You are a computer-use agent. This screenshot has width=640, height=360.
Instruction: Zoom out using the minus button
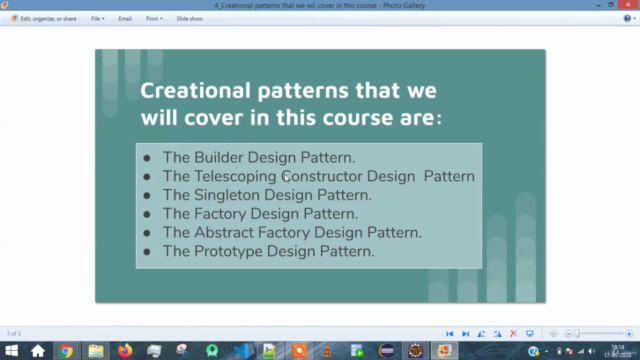pos(568,334)
